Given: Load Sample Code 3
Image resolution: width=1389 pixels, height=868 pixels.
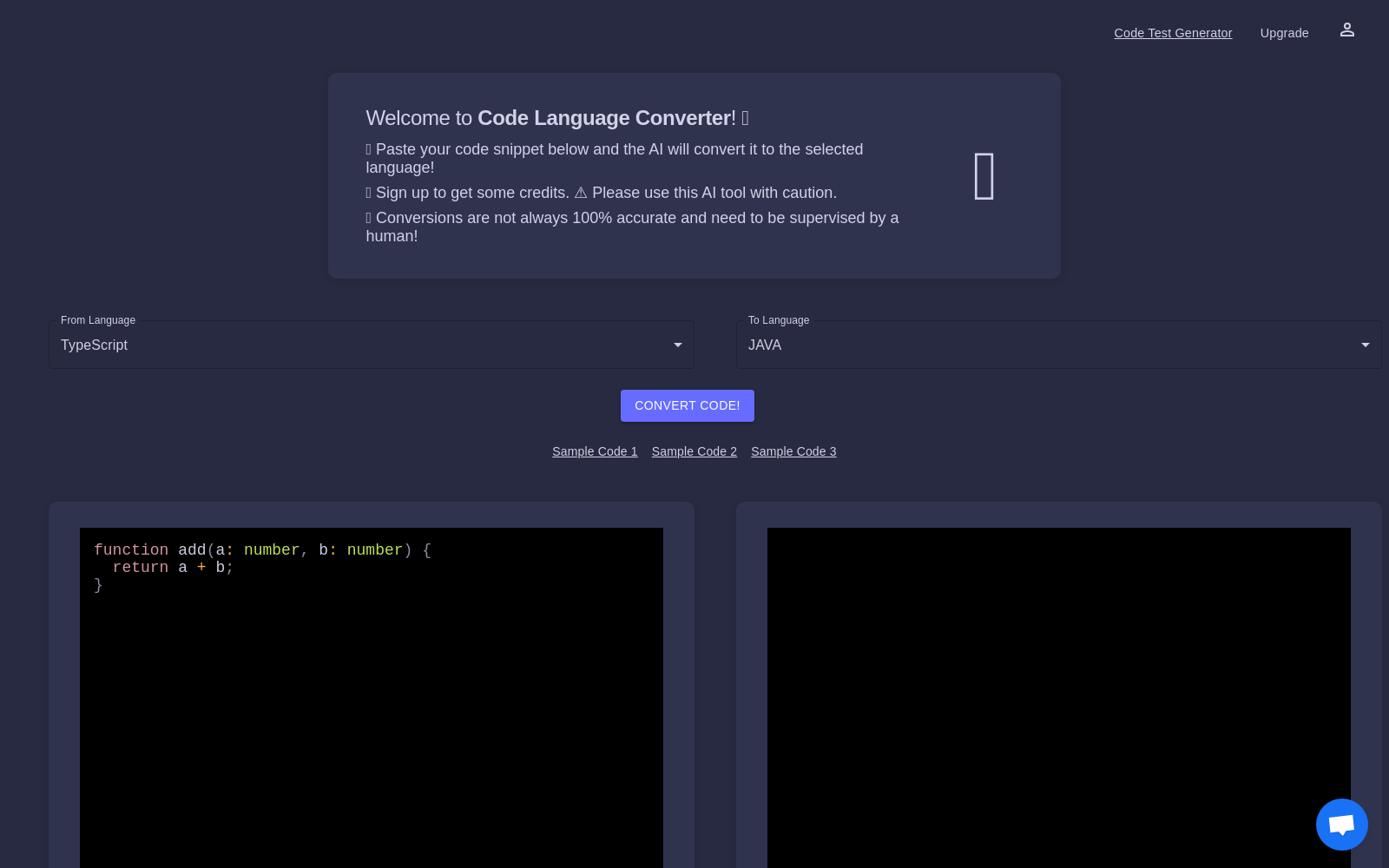Looking at the screenshot, I should click(x=793, y=451).
